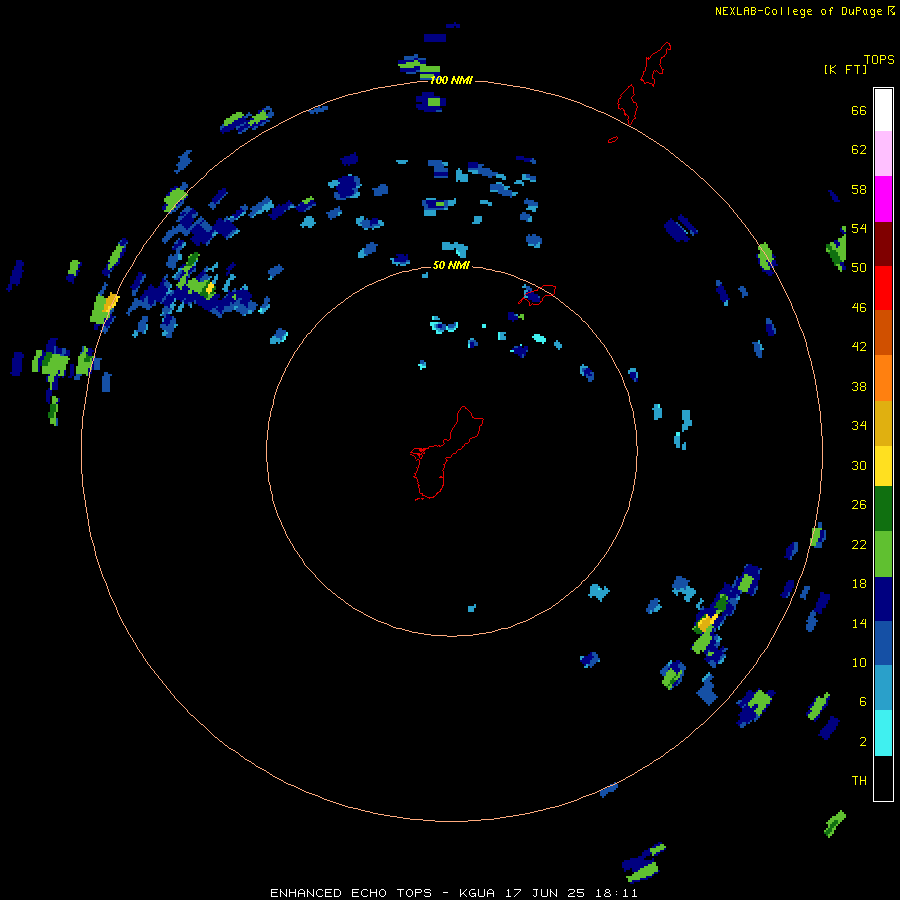Screen dimensions: 900x900
Task: Click the 18 legend value
Action: [x=859, y=584]
